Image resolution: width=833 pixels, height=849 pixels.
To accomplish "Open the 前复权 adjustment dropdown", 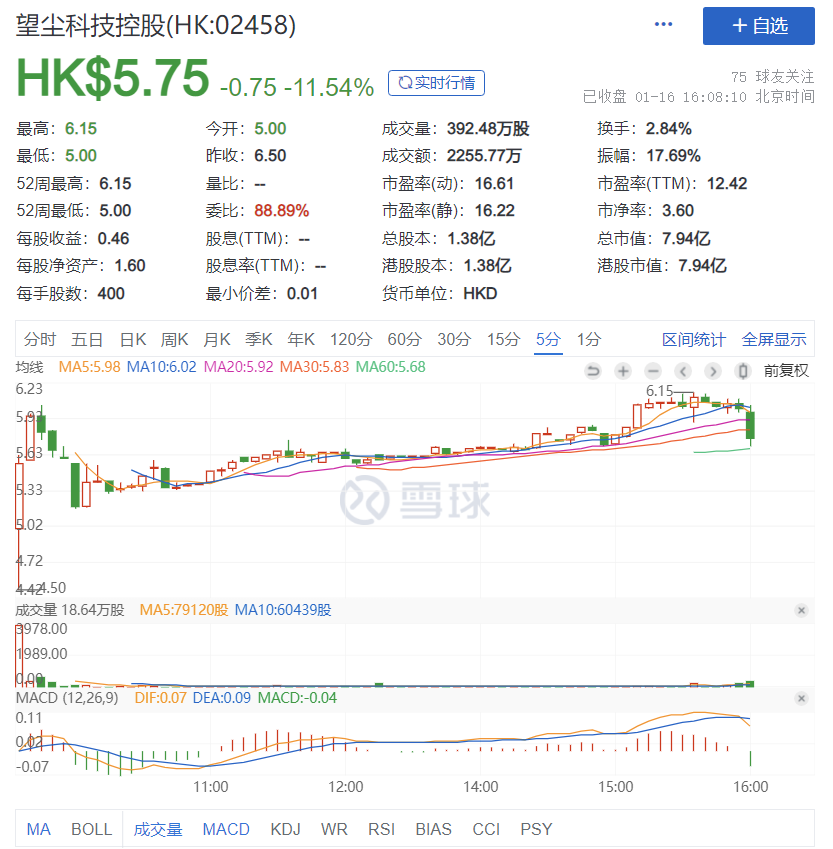I will tap(786, 371).
